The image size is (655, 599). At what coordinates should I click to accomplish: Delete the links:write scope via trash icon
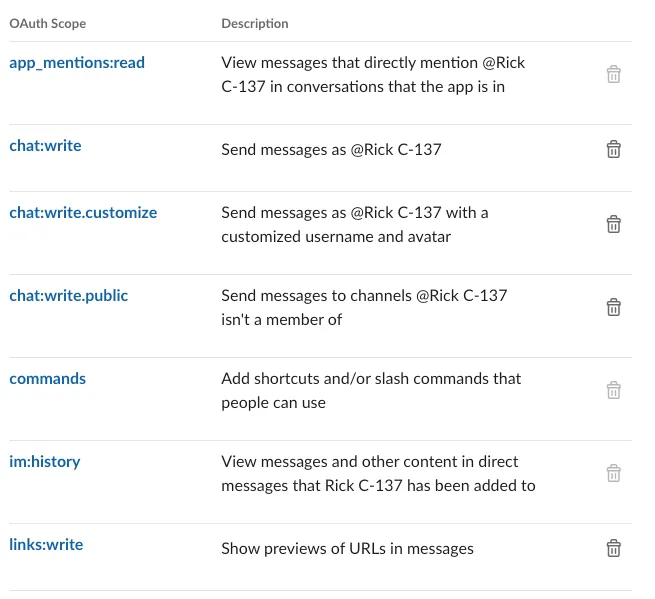614,548
